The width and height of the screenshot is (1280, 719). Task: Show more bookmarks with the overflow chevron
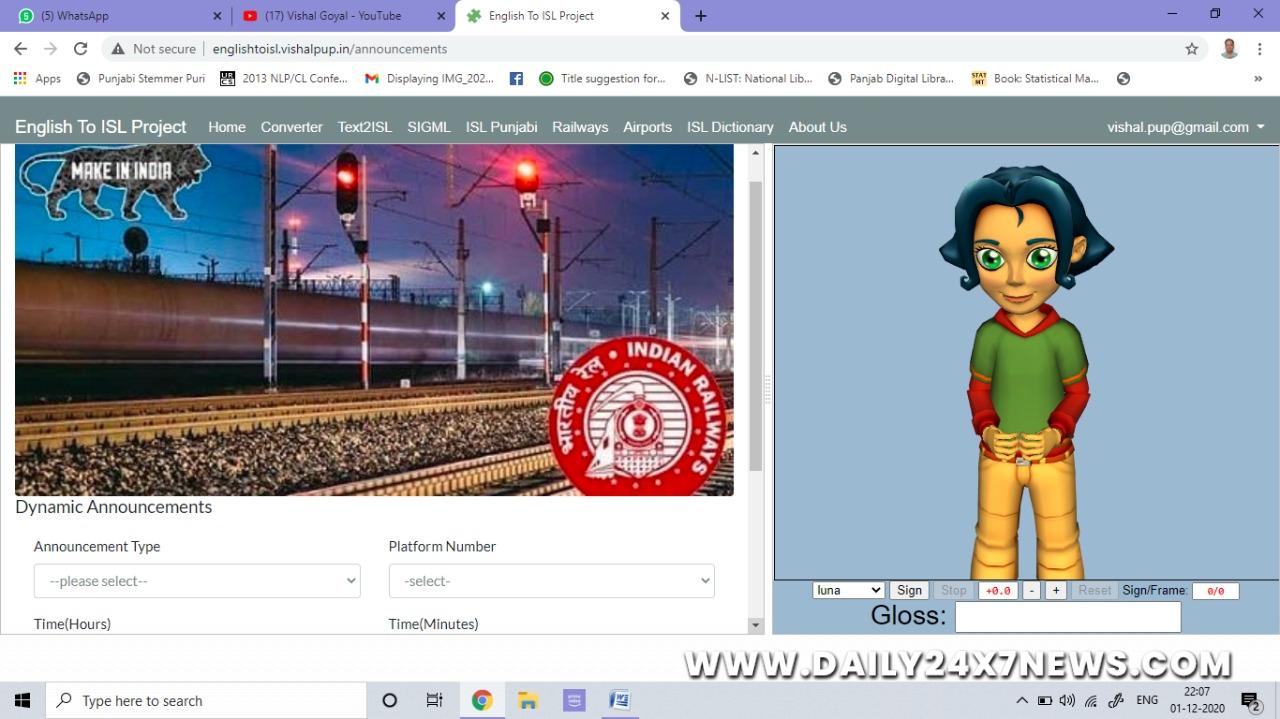click(1258, 78)
